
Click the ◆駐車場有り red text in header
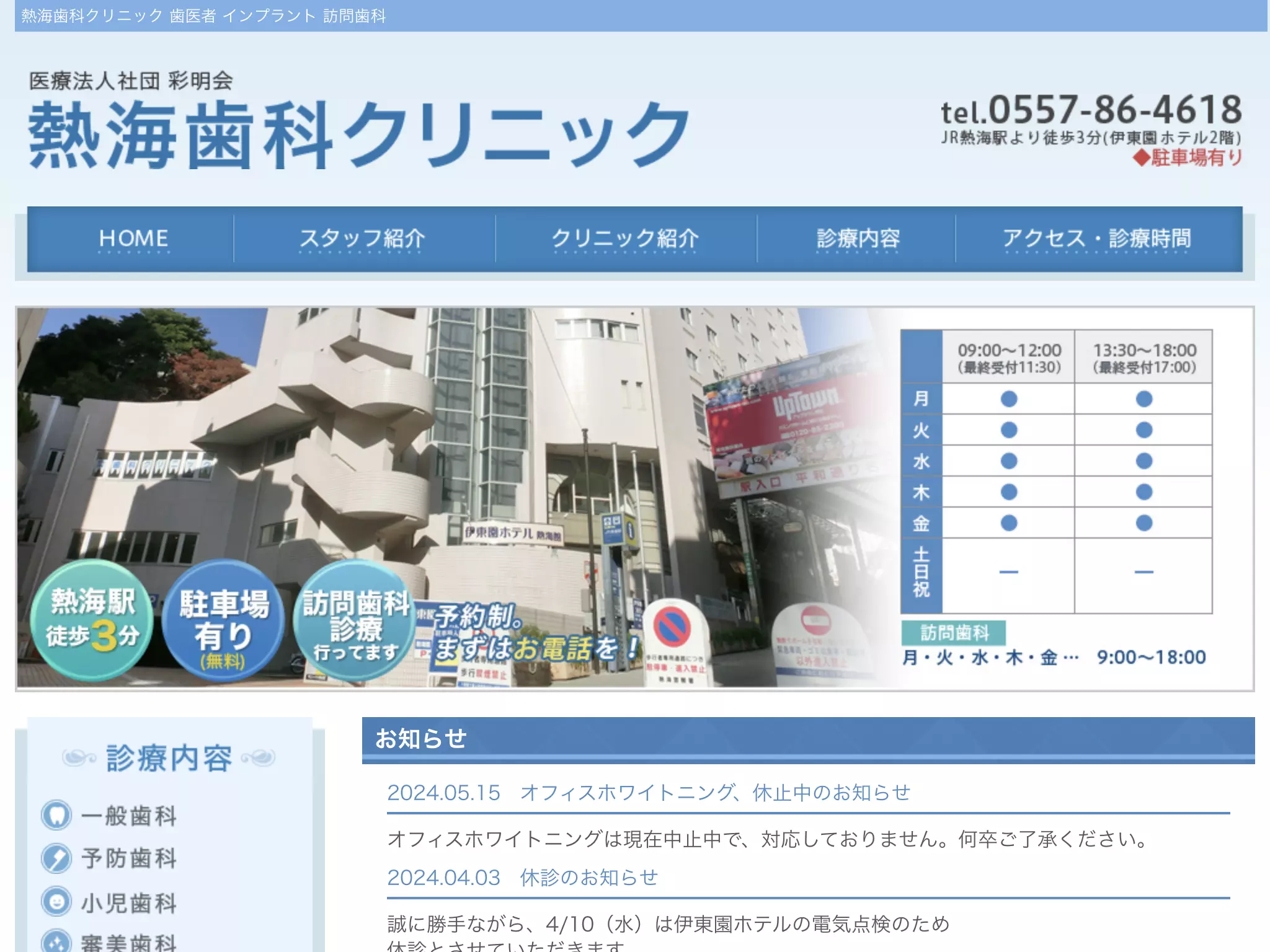(x=1188, y=157)
